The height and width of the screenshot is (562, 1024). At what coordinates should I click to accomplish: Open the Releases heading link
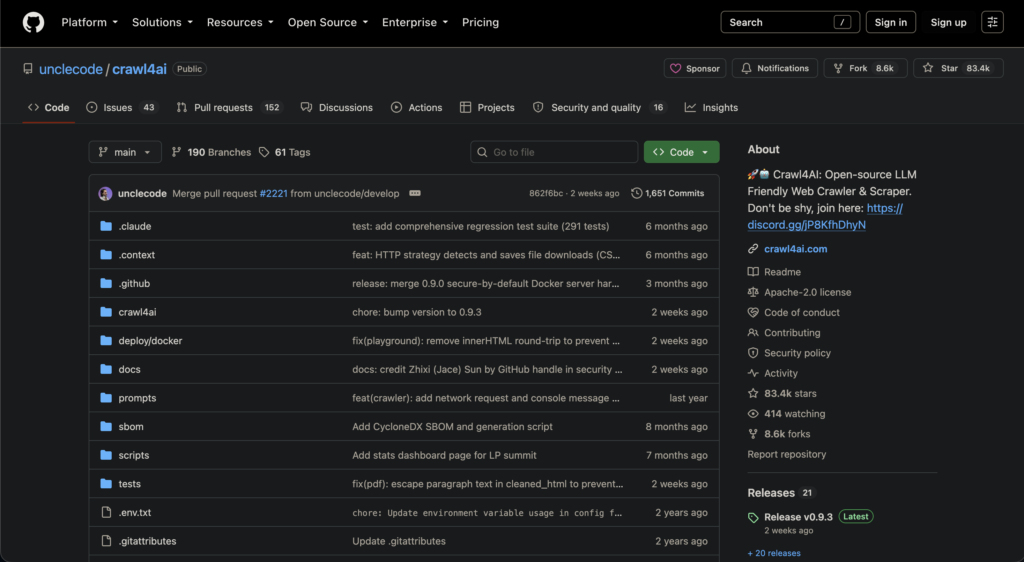pyautogui.click(x=780, y=493)
